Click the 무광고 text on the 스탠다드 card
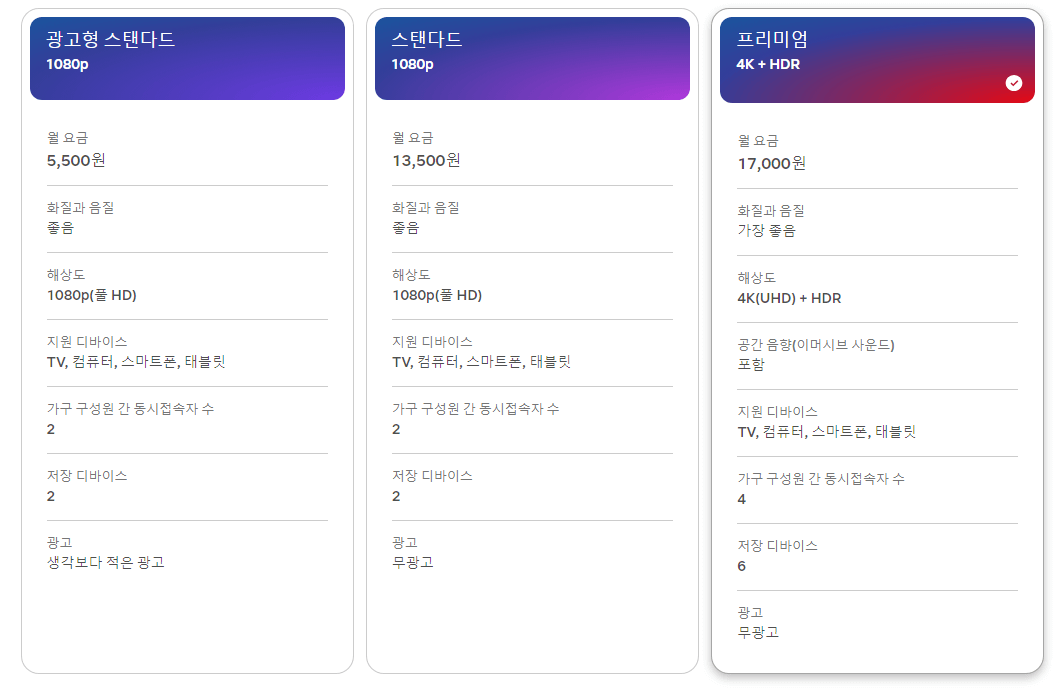 click(412, 561)
